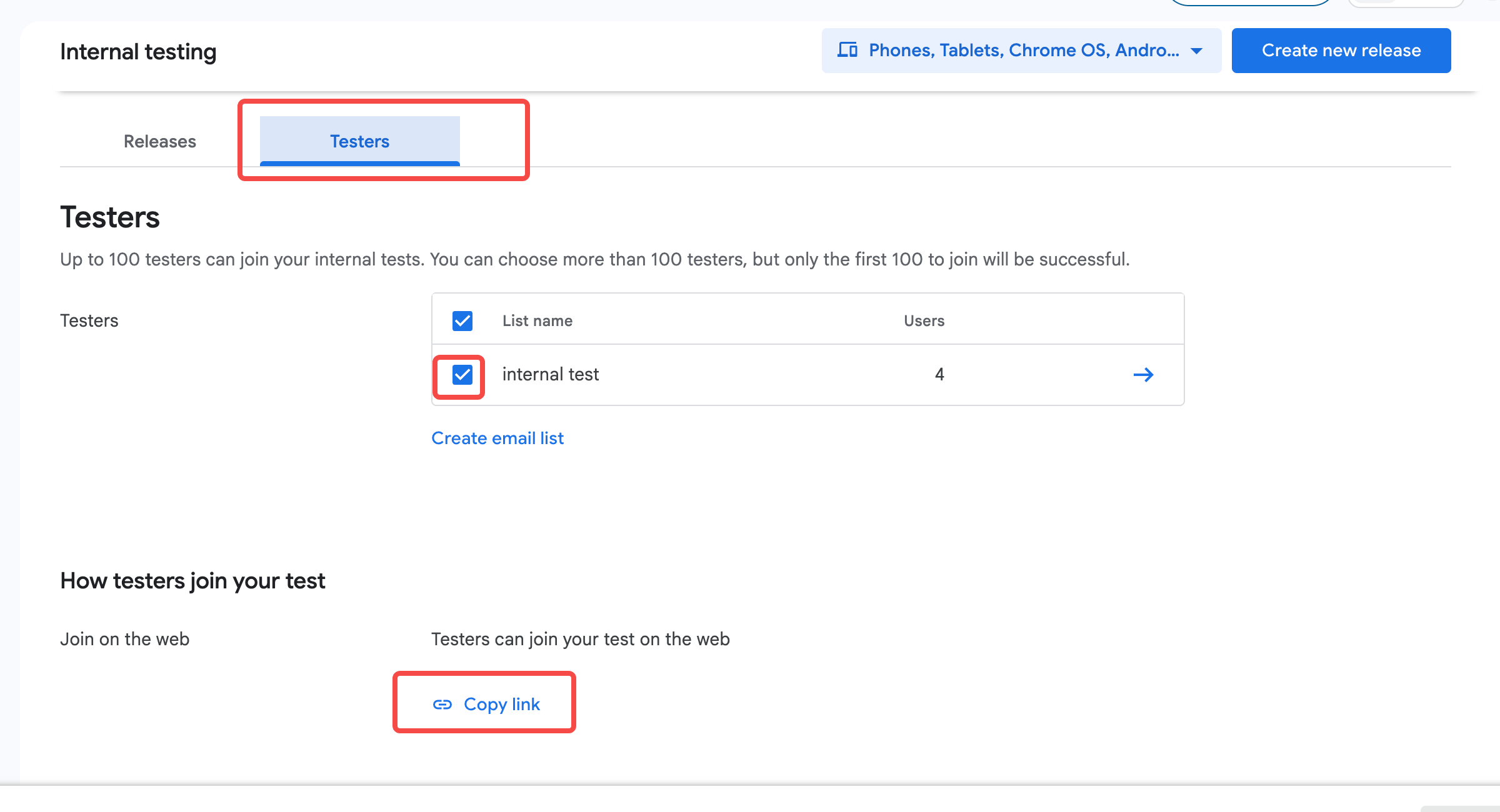
Task: Click the Create email list link
Action: (497, 438)
